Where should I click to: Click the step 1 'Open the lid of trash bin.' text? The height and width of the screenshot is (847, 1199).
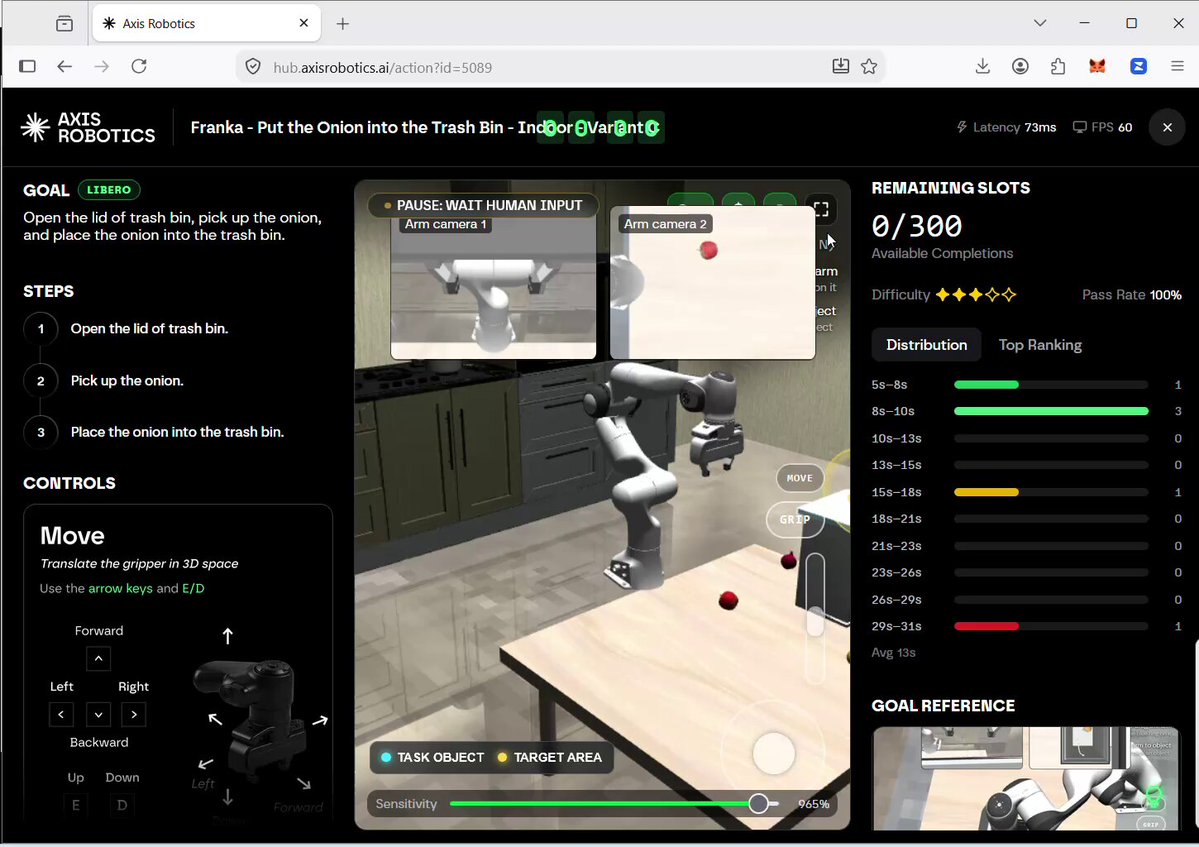(149, 329)
